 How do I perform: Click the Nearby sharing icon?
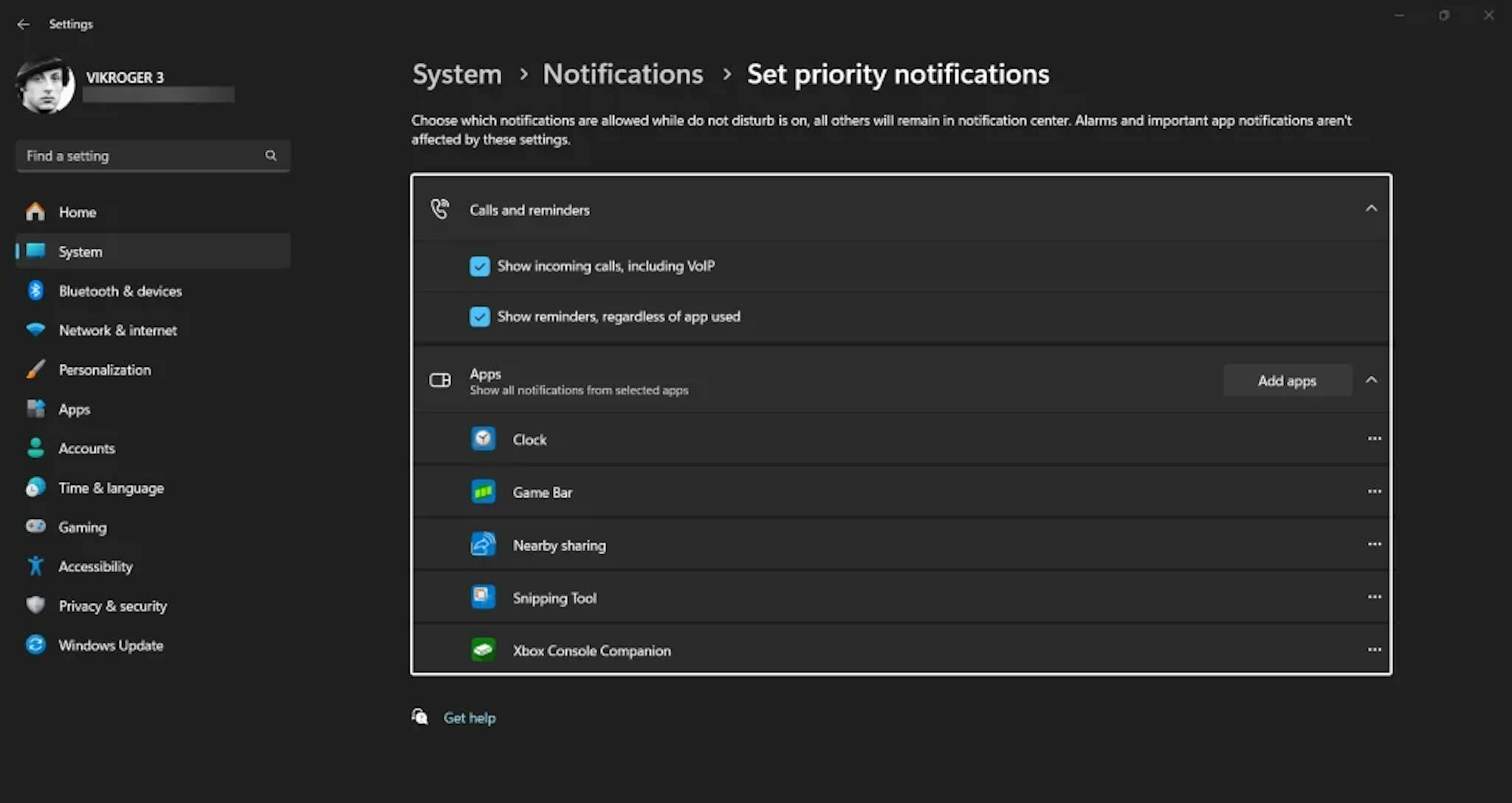point(483,545)
